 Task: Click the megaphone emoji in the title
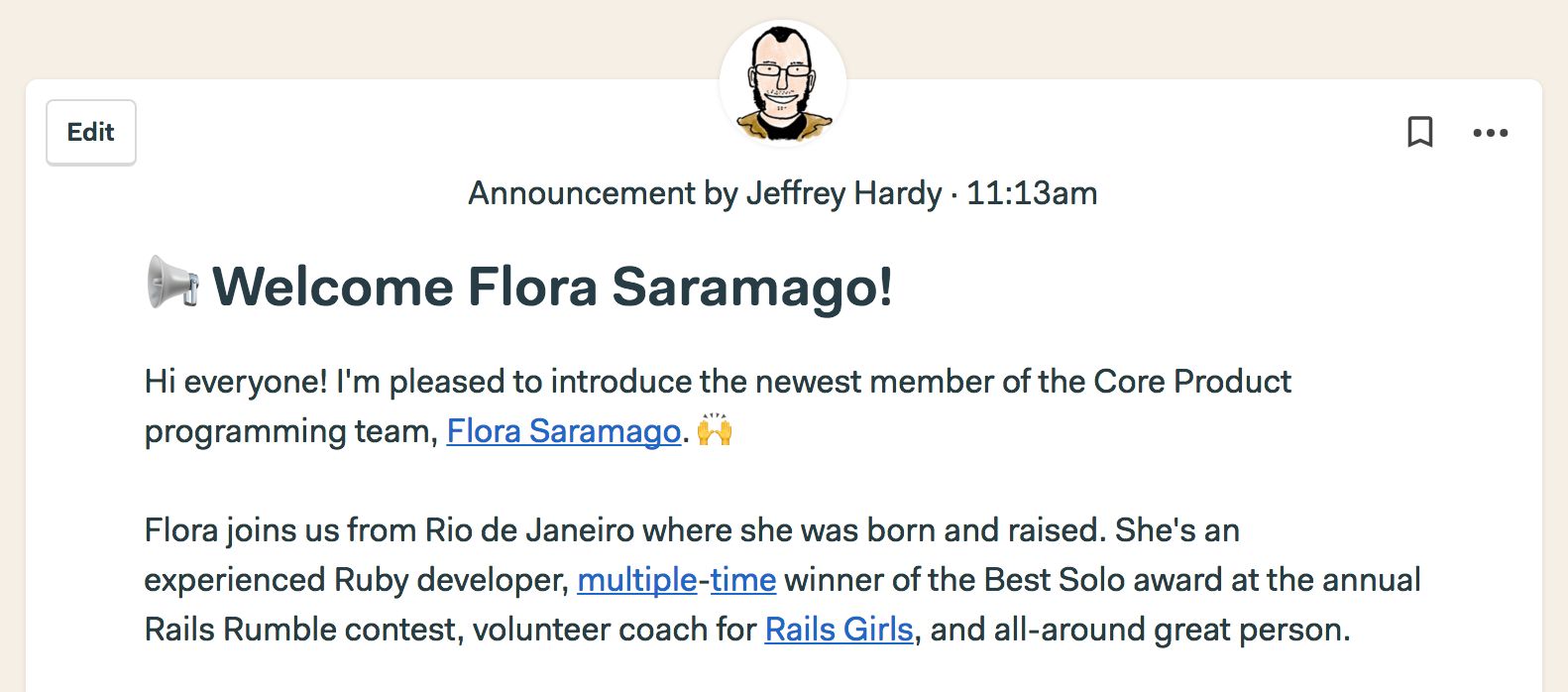[x=173, y=283]
